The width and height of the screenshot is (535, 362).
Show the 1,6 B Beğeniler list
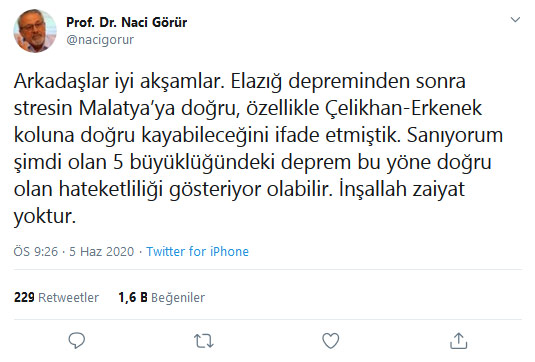pyautogui.click(x=162, y=297)
